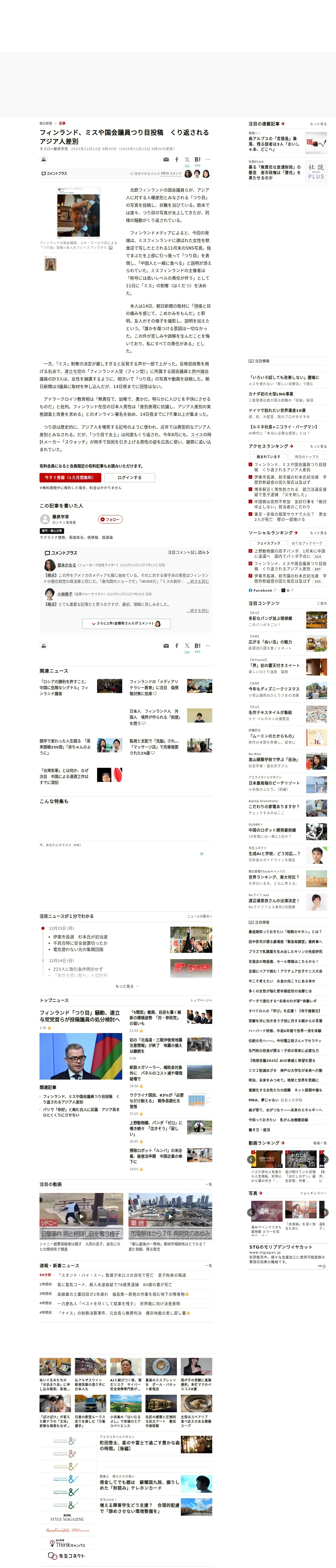Click Facebook icon below comment section
Viewport: 336px width, 1568px height.
tap(177, 645)
